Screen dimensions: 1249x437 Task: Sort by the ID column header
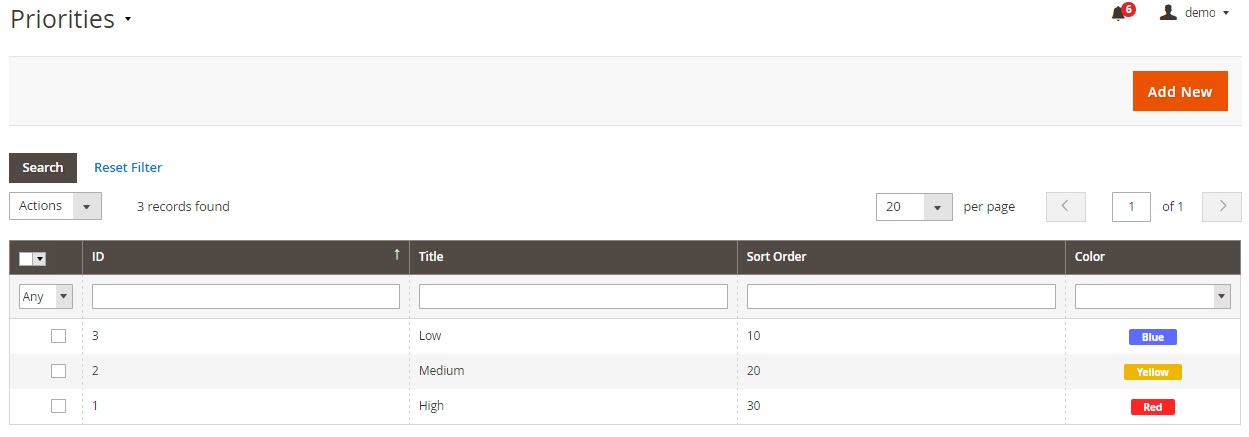[246, 257]
